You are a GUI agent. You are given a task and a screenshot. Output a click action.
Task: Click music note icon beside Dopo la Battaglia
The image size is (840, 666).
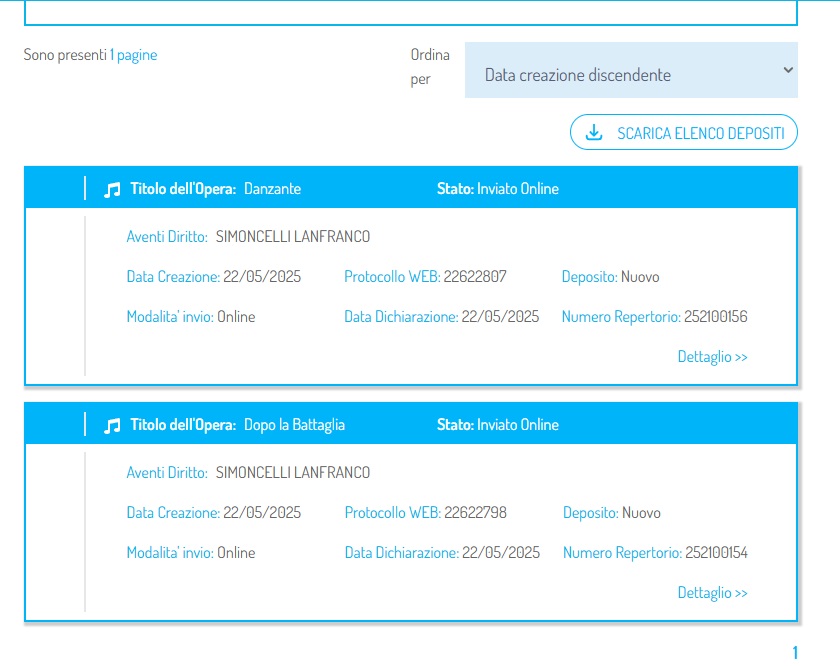click(112, 426)
